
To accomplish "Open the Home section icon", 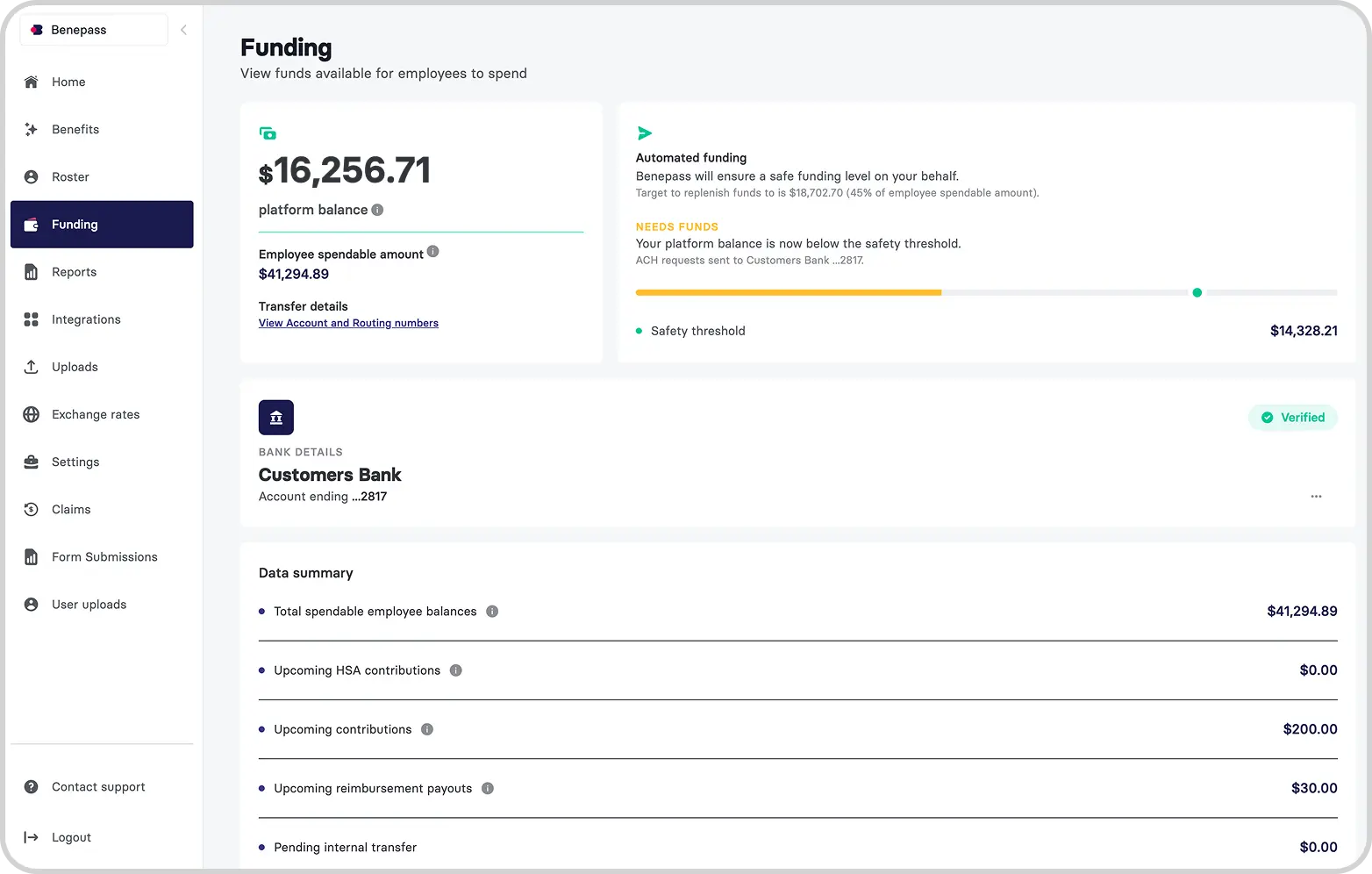I will 31,82.
